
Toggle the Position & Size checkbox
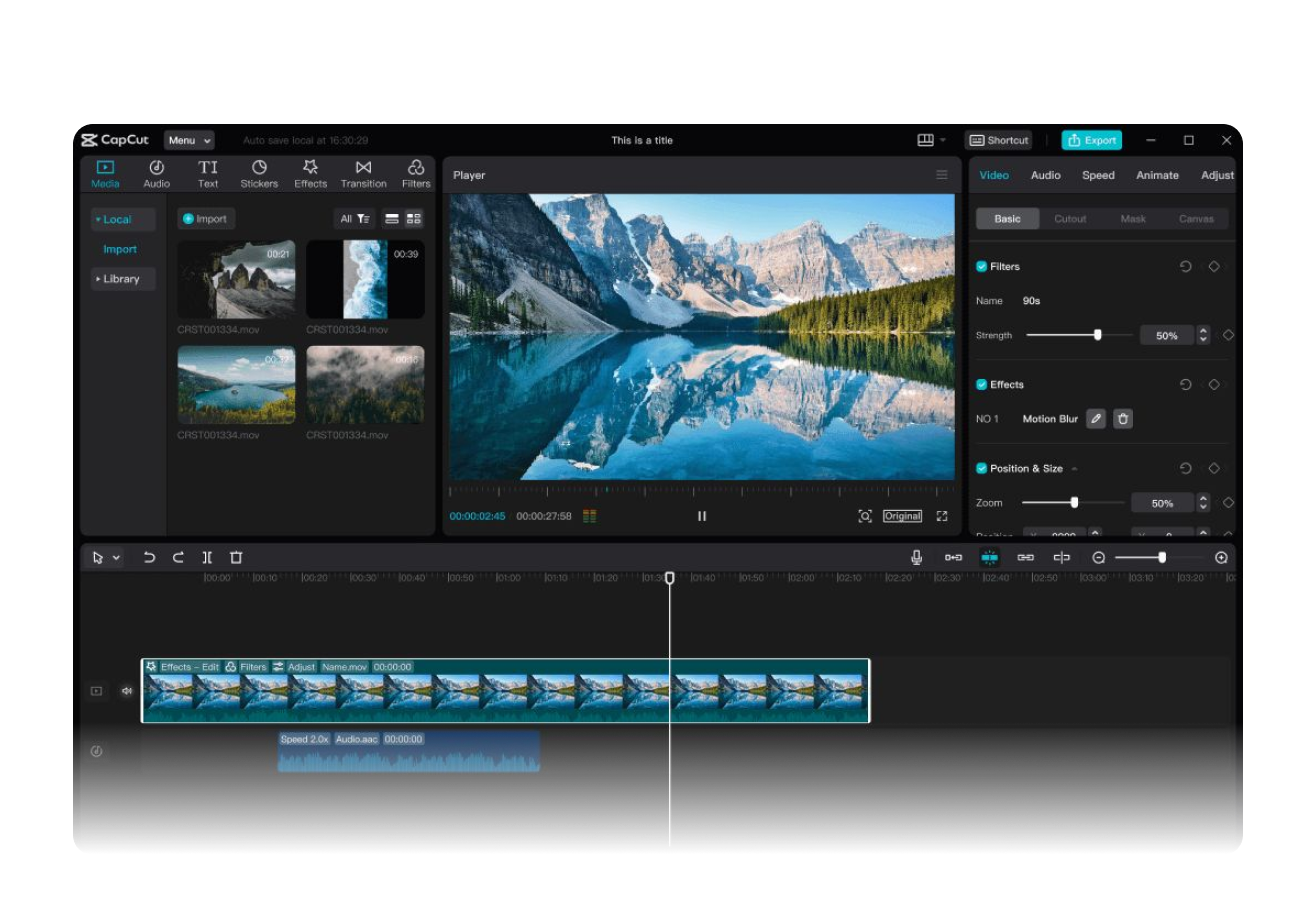[x=981, y=469]
